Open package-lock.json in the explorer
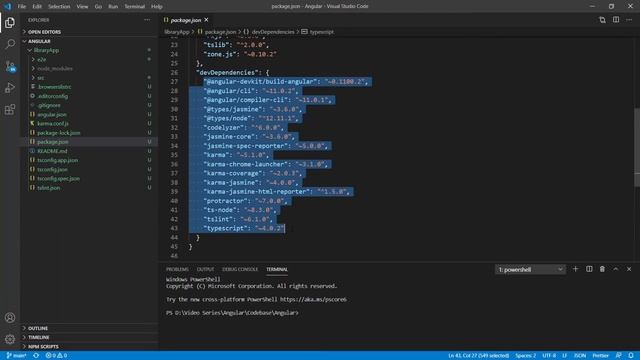 tap(89, 133)
